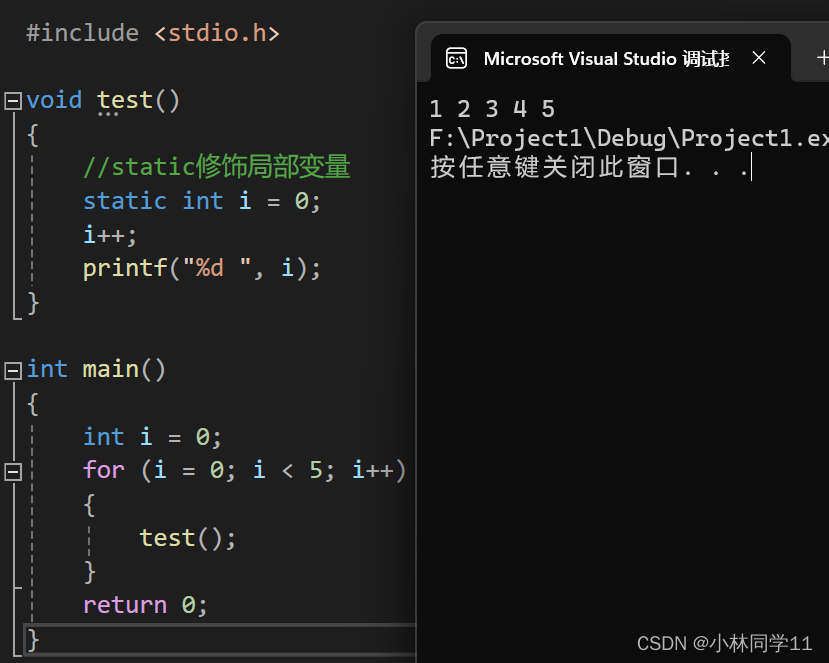Click the printf("%d ", i); statement
The width and height of the screenshot is (829, 663).
pos(202,268)
